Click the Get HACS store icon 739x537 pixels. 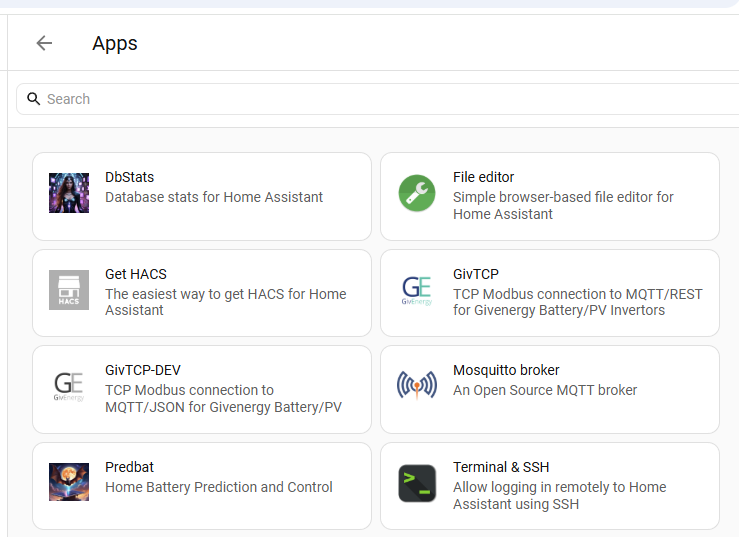pyautogui.click(x=69, y=290)
